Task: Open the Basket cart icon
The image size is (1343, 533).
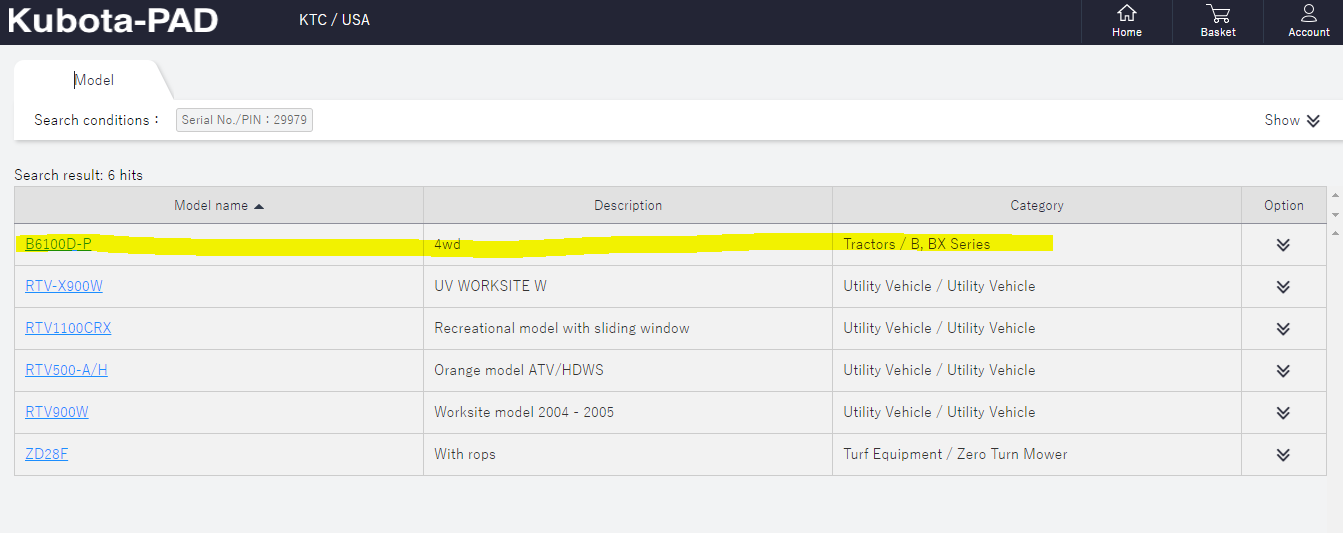Action: [1217, 21]
